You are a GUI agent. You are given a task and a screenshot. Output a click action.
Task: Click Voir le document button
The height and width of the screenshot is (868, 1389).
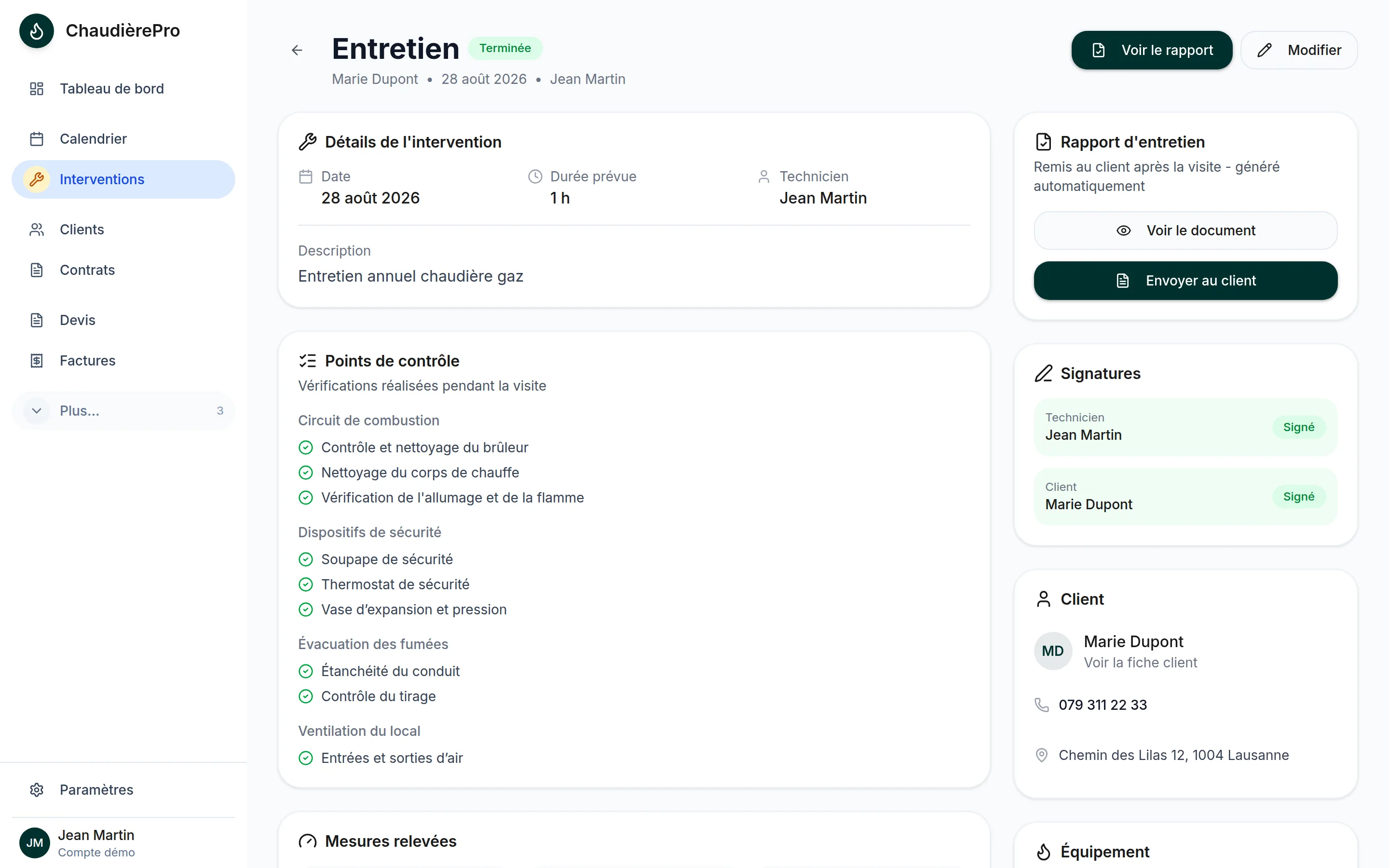pos(1185,231)
